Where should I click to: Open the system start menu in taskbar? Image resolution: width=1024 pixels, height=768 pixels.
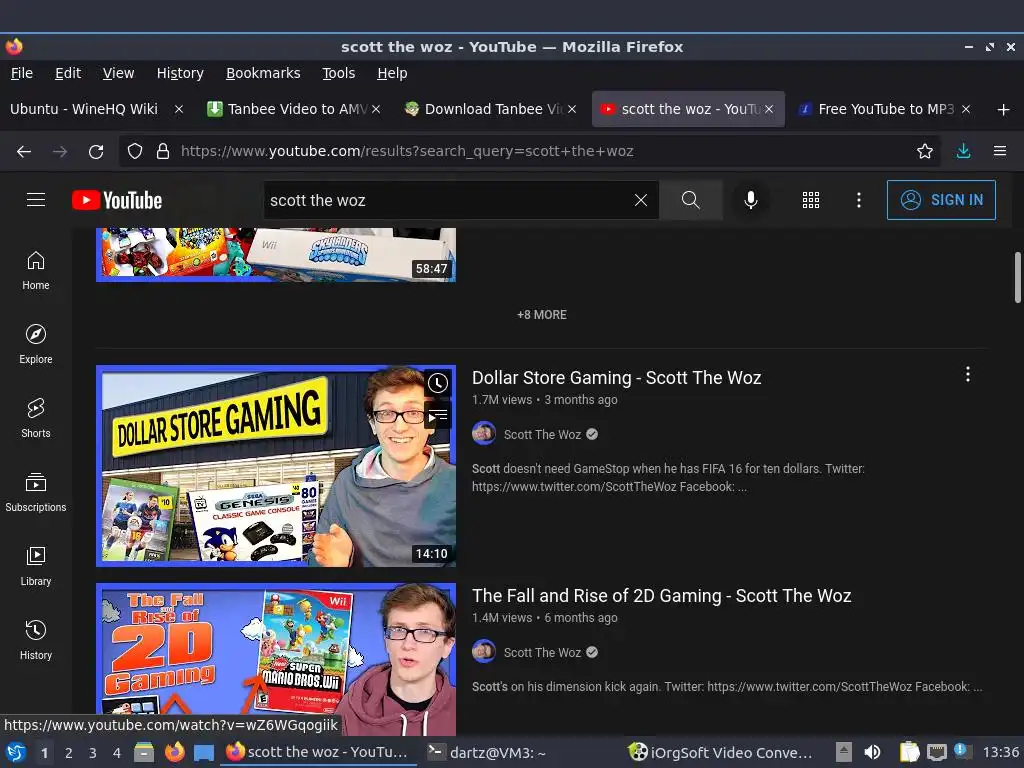pyautogui.click(x=16, y=752)
